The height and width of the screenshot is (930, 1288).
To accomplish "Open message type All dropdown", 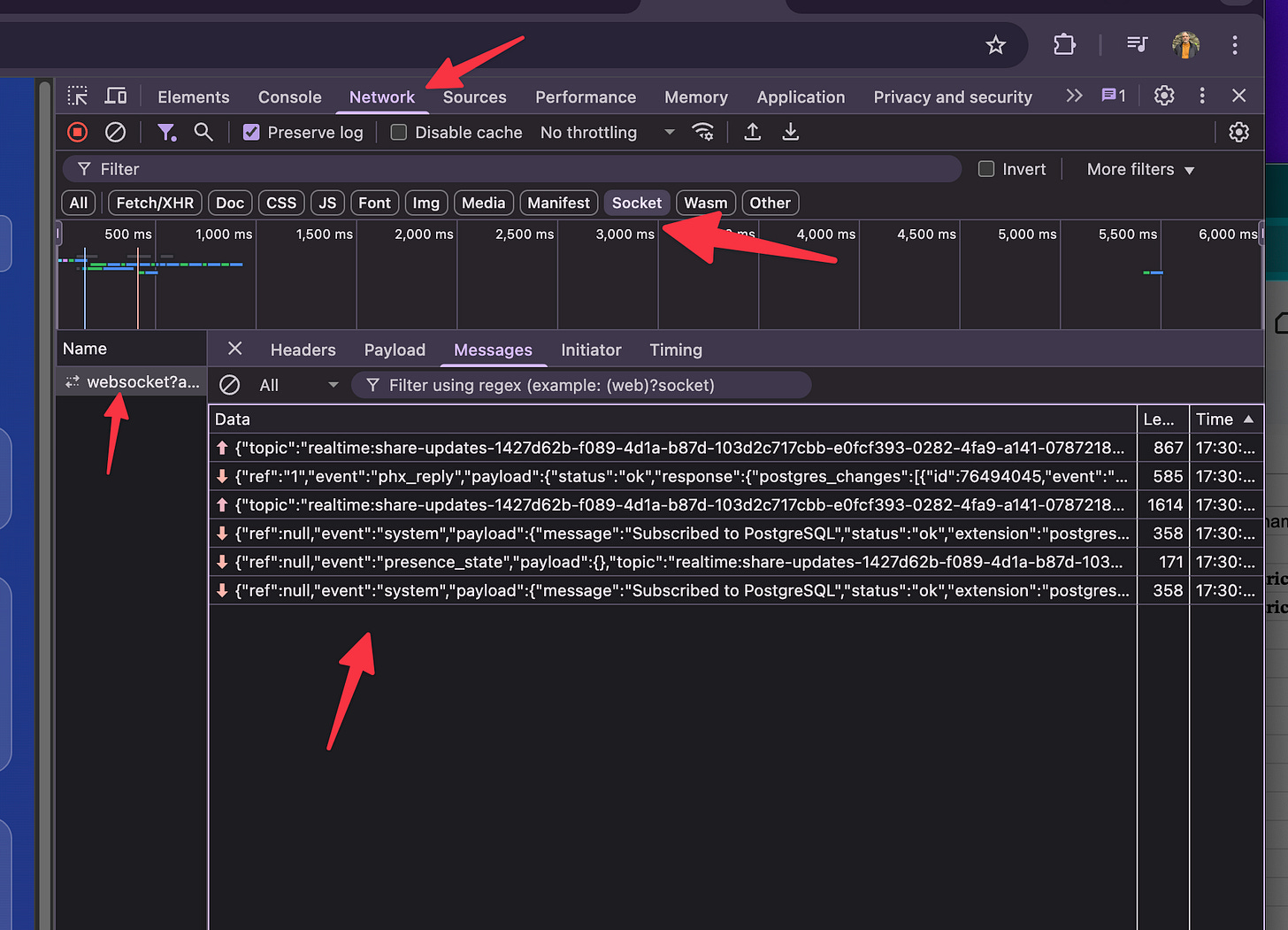I will point(298,385).
